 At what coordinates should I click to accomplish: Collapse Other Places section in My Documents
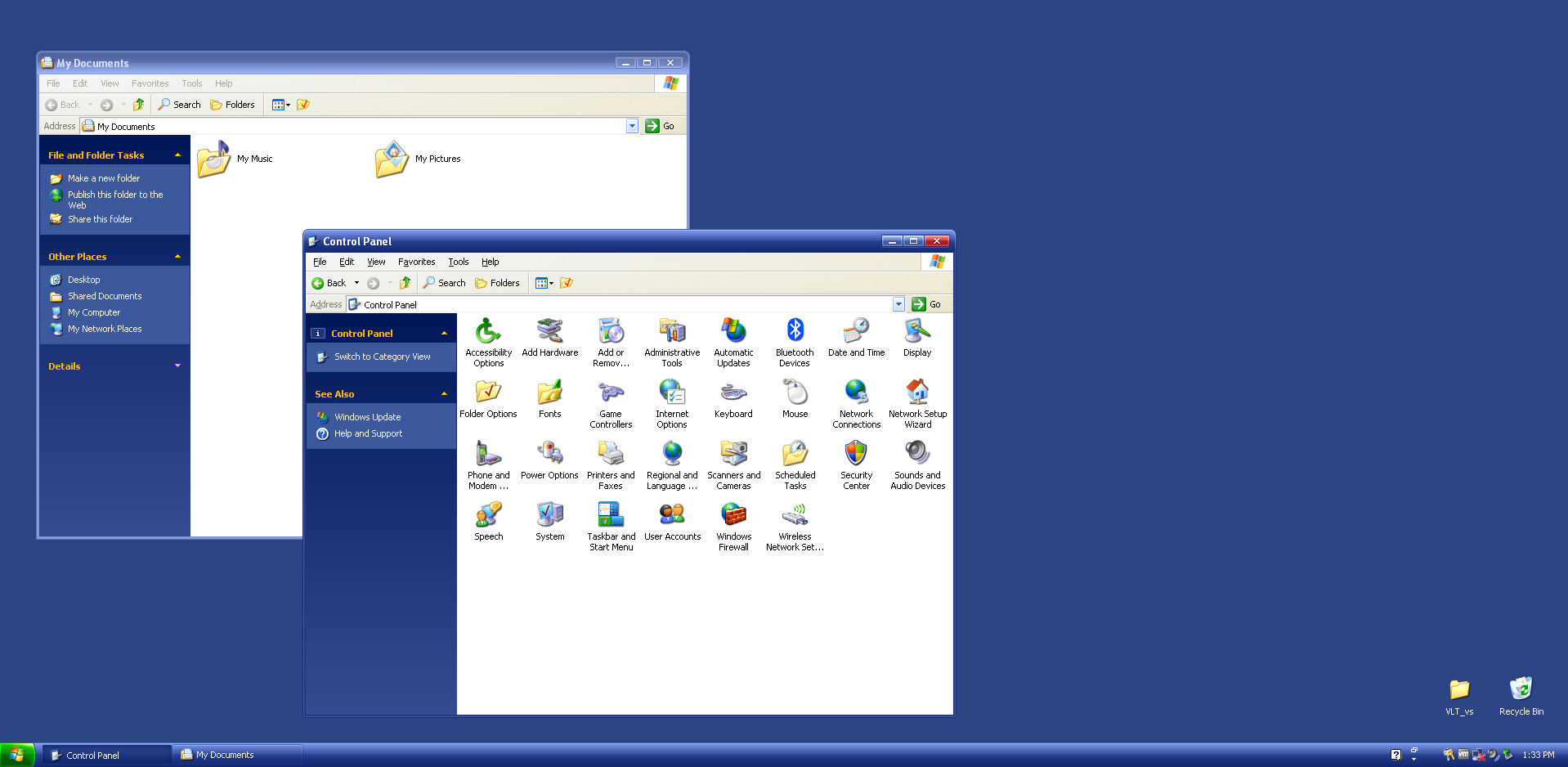click(x=177, y=256)
